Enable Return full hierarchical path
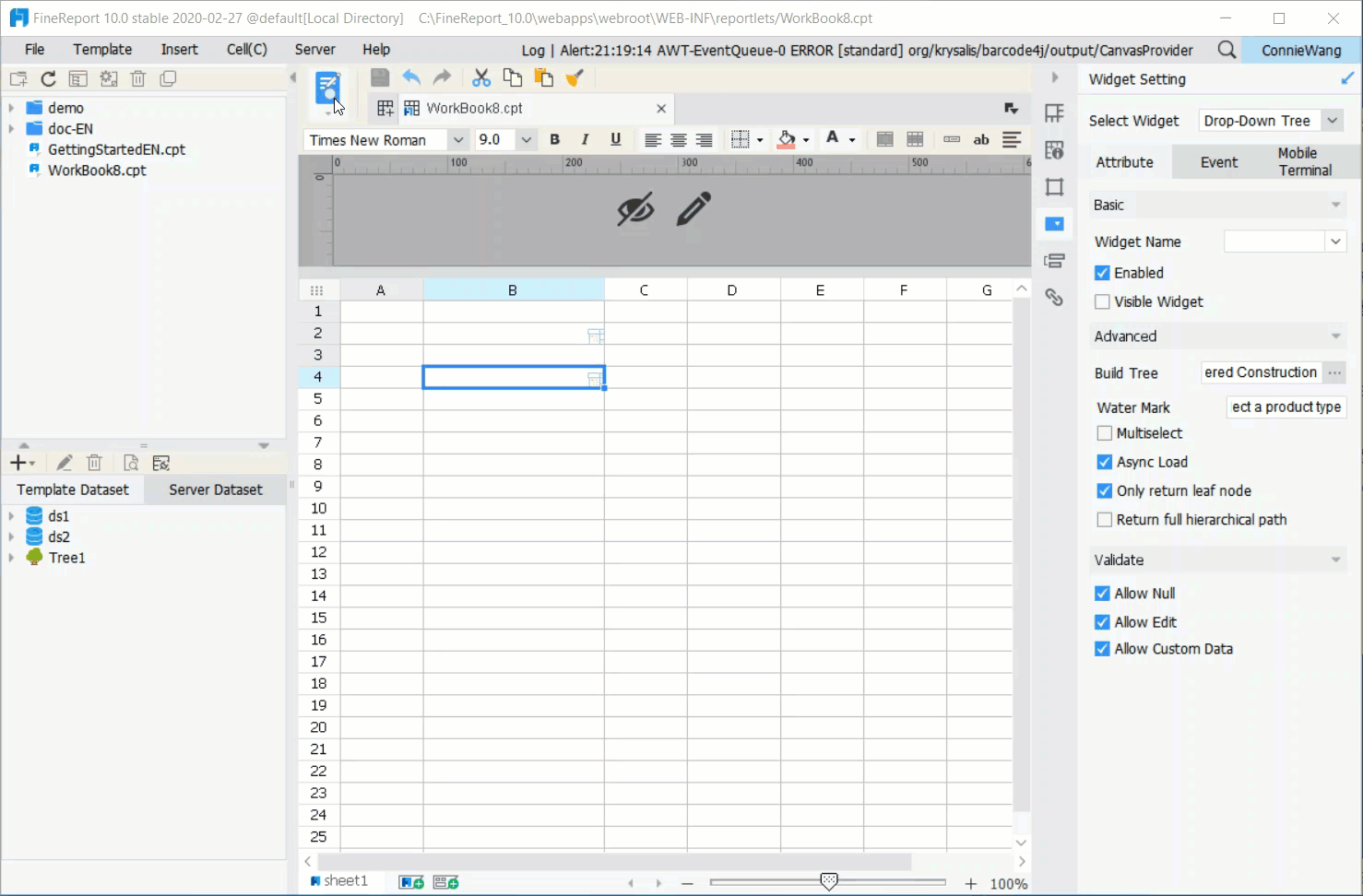This screenshot has width=1363, height=896. click(1103, 519)
